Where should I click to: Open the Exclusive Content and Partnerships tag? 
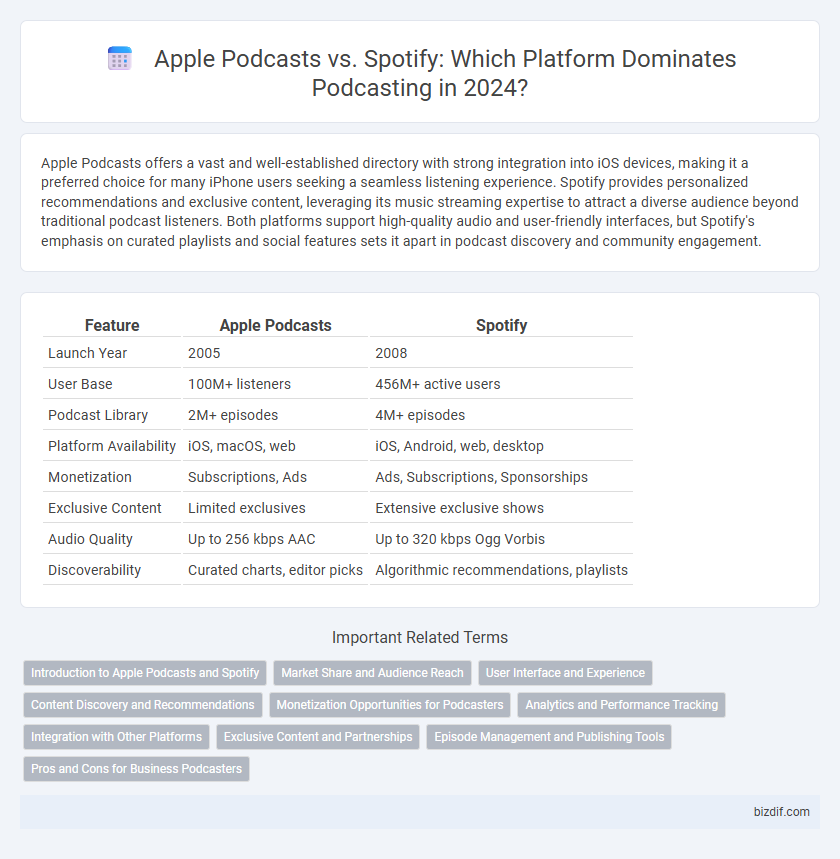point(318,737)
